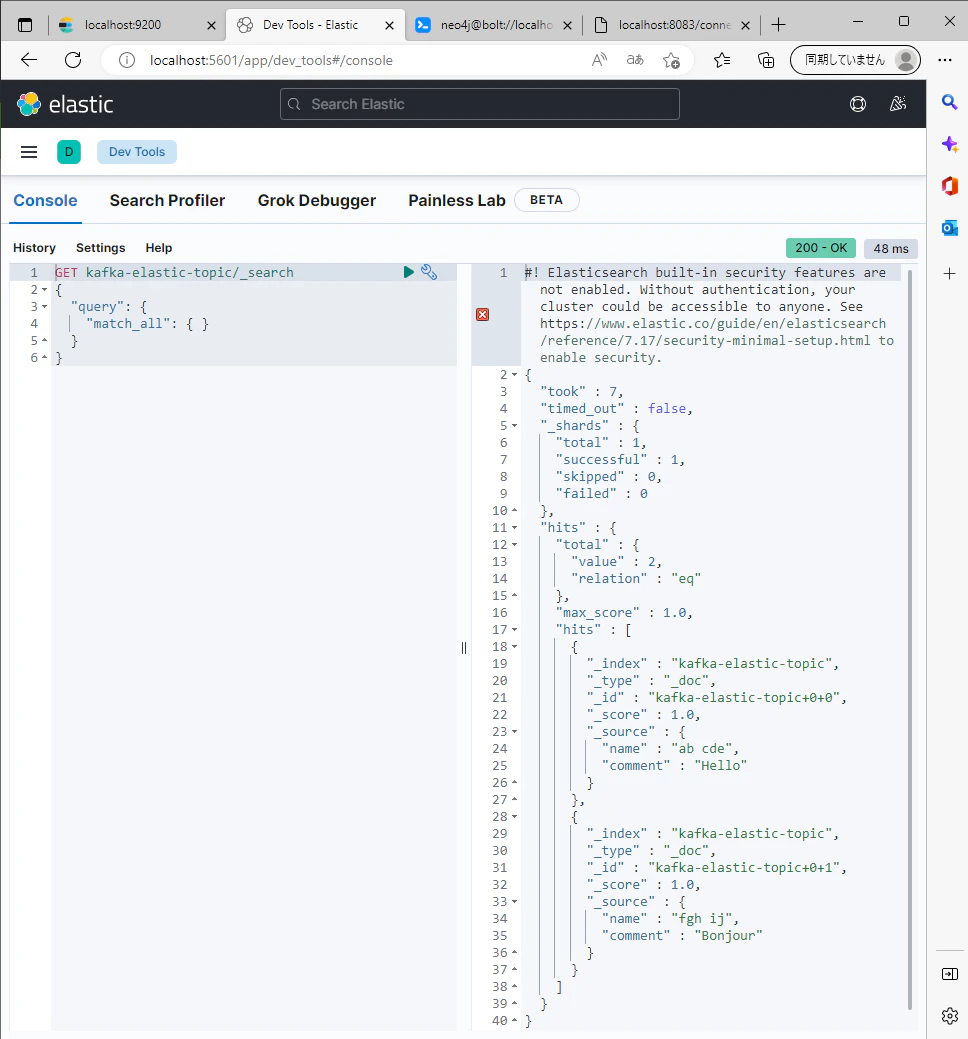Switch to the Grok Debugger tab
Screen dimensions: 968x1039
click(x=317, y=200)
